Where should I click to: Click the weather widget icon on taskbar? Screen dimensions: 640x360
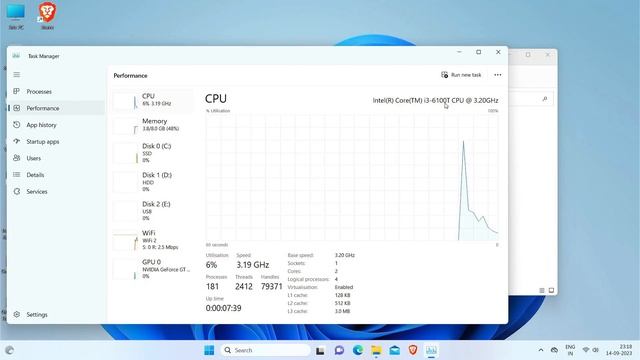[x=9, y=350]
